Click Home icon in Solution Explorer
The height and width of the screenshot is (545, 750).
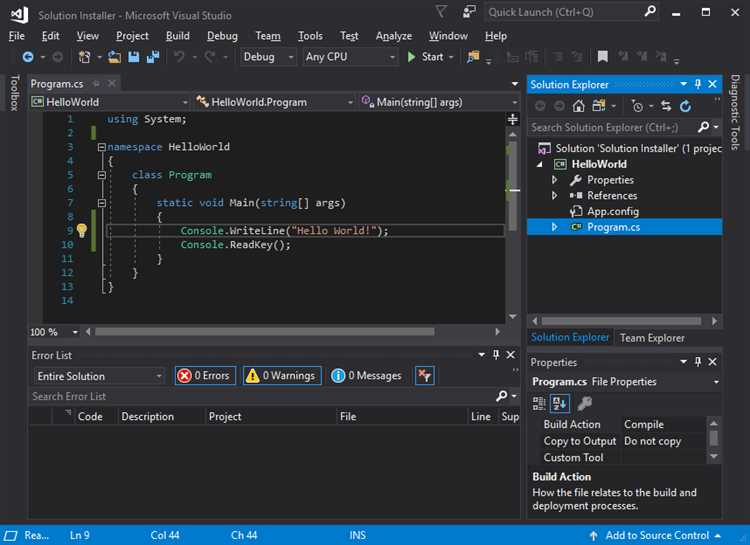pyautogui.click(x=579, y=106)
